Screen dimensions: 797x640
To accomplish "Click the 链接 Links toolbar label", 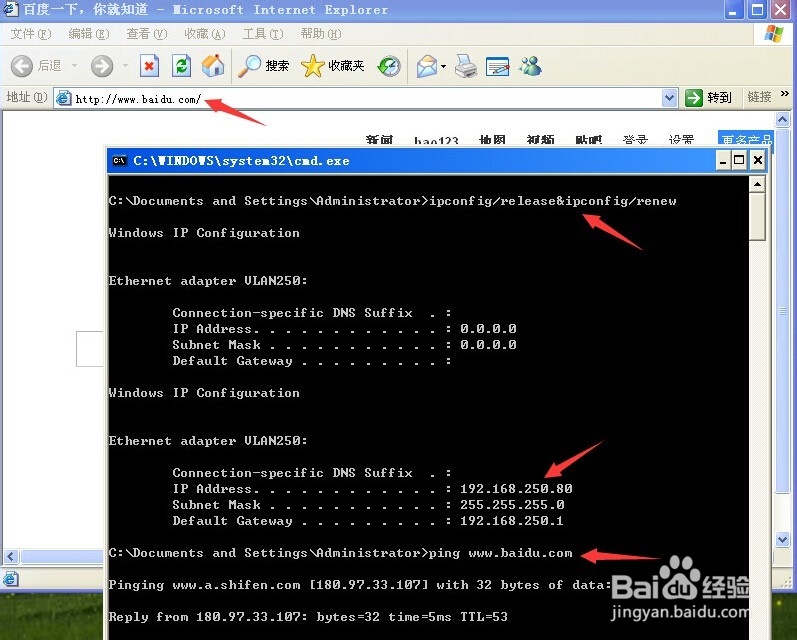I will point(759,97).
